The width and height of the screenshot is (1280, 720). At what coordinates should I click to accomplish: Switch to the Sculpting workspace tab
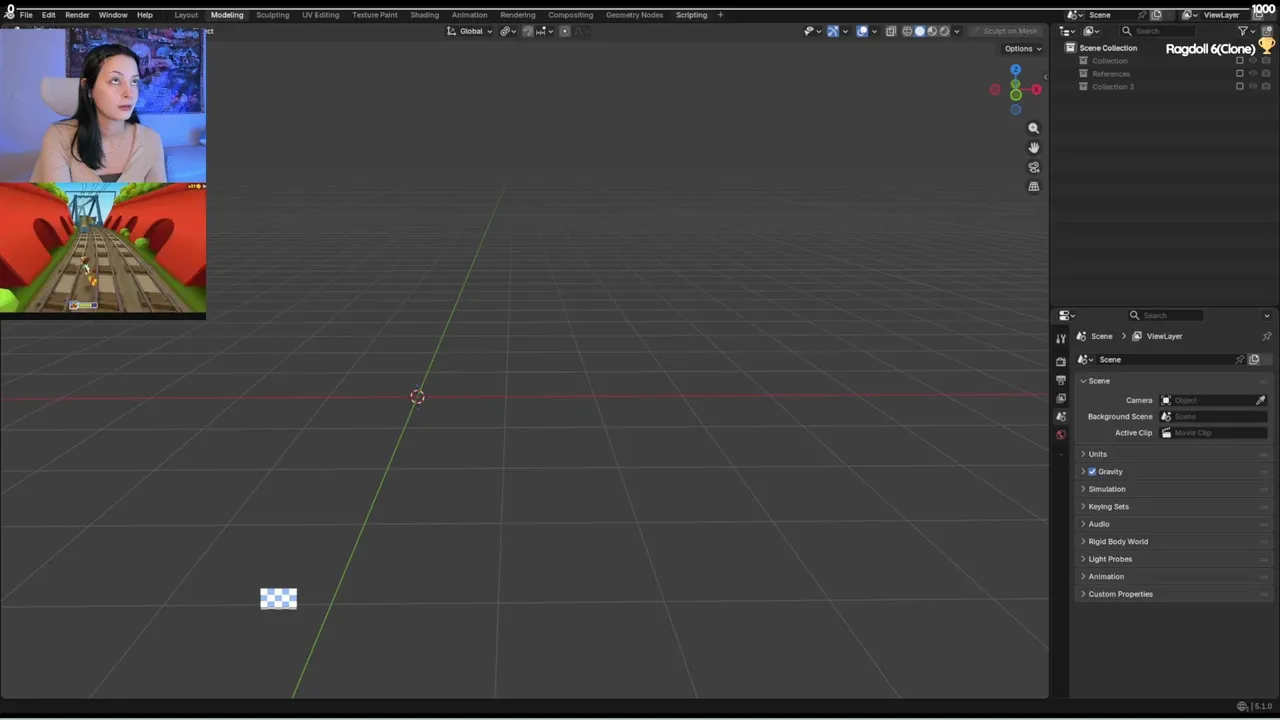[272, 15]
